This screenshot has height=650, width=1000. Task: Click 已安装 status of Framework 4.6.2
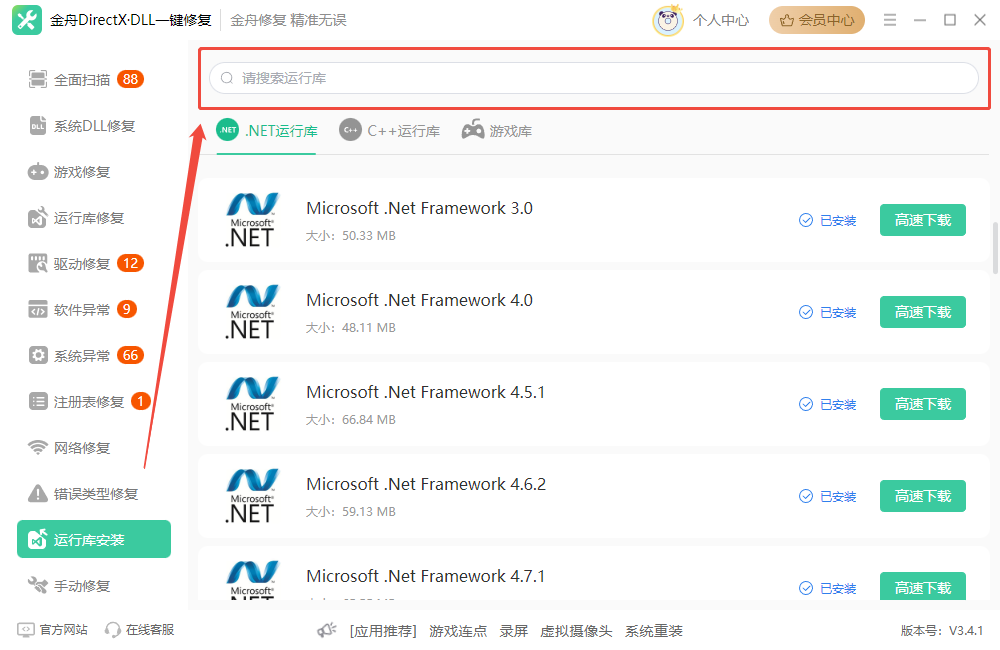827,496
